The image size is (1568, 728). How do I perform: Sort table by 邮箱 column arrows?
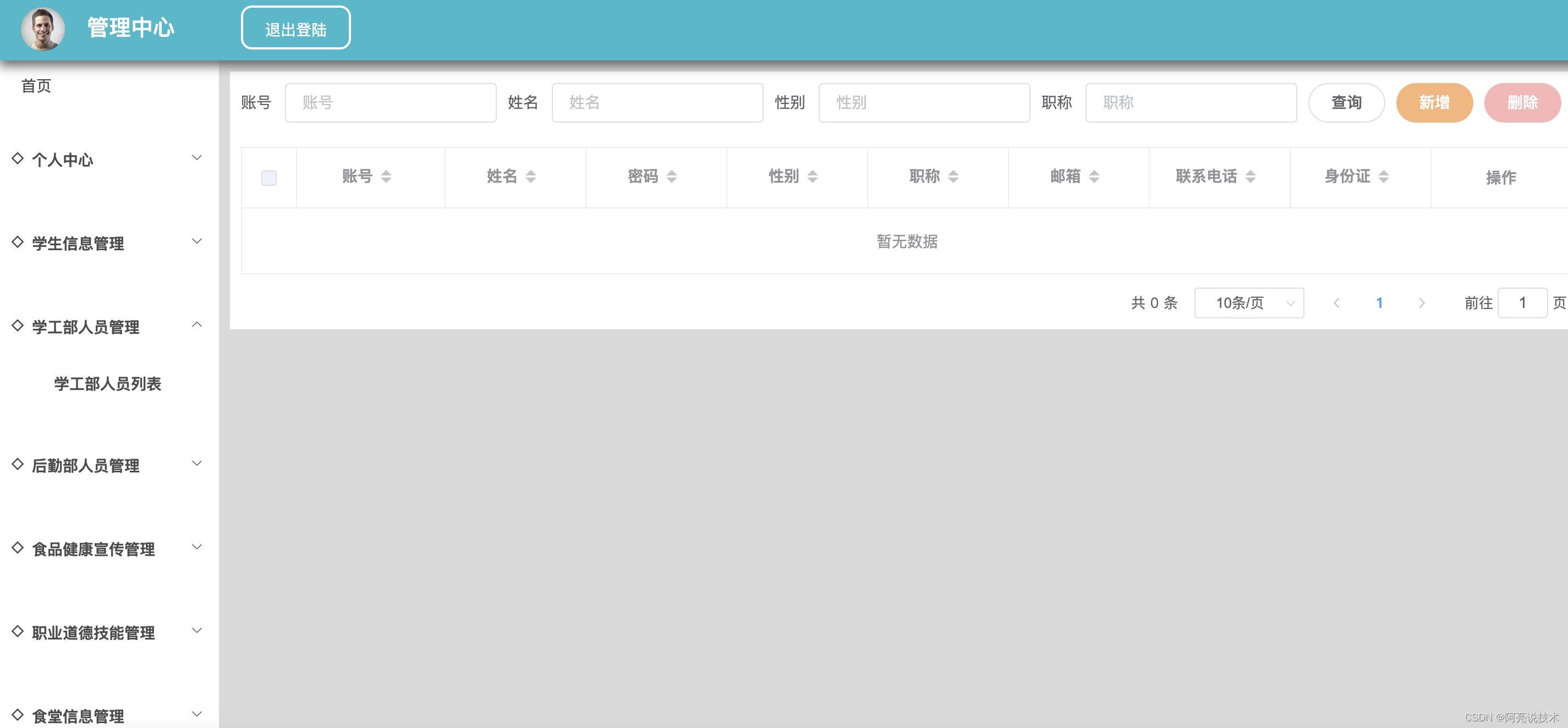coord(1094,177)
